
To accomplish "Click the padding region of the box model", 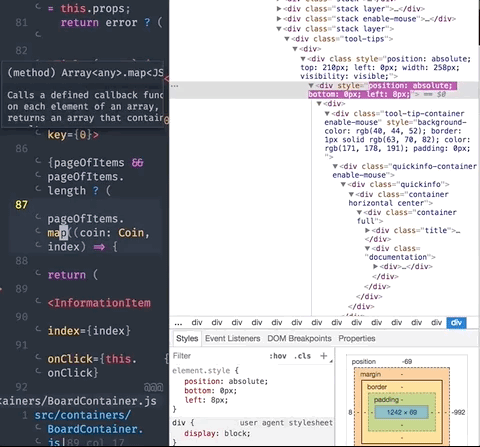I will click(402, 399).
